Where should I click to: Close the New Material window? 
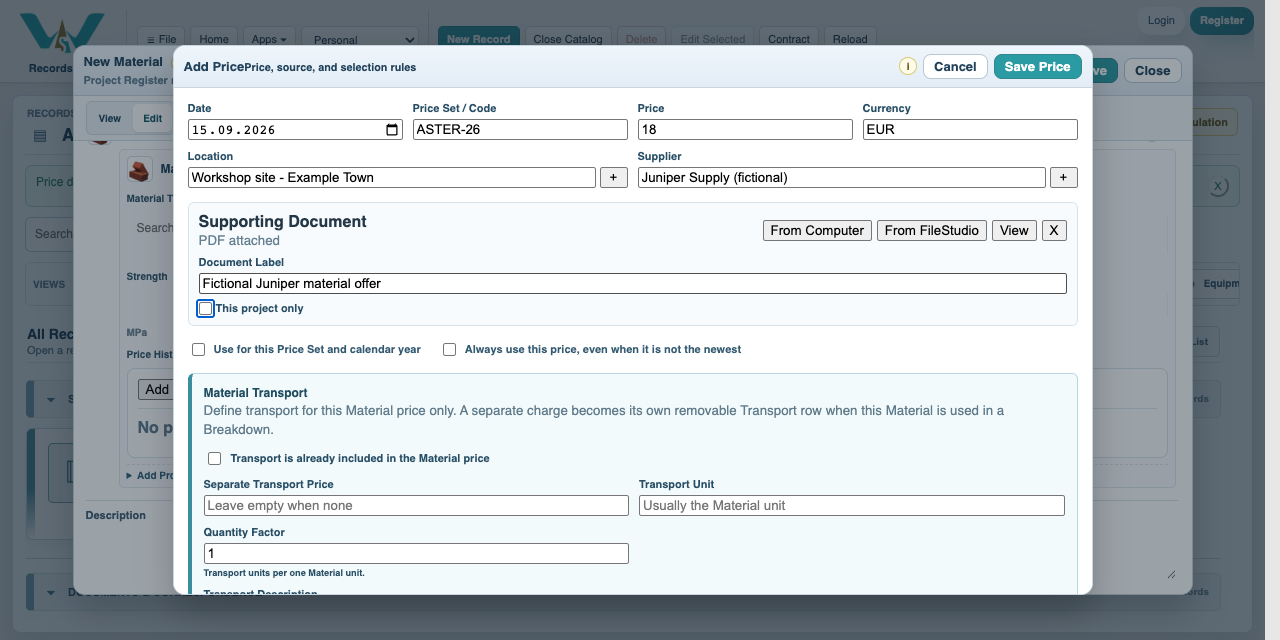click(1152, 71)
